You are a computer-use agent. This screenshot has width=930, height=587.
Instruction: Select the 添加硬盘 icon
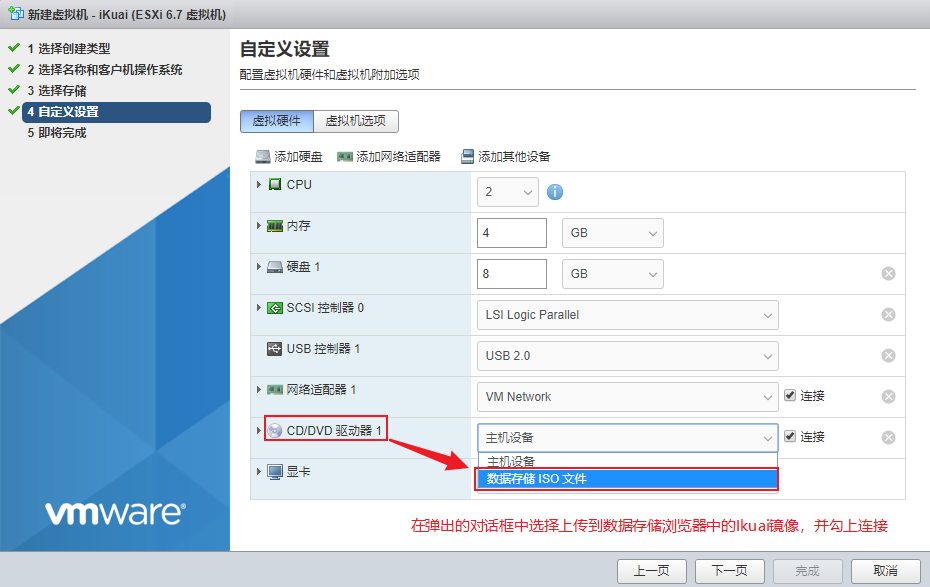tap(262, 156)
